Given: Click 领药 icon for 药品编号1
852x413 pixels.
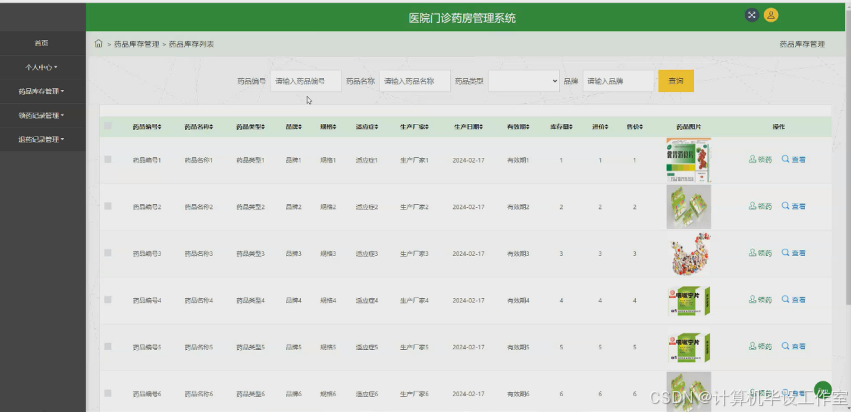Looking at the screenshot, I should tap(753, 160).
